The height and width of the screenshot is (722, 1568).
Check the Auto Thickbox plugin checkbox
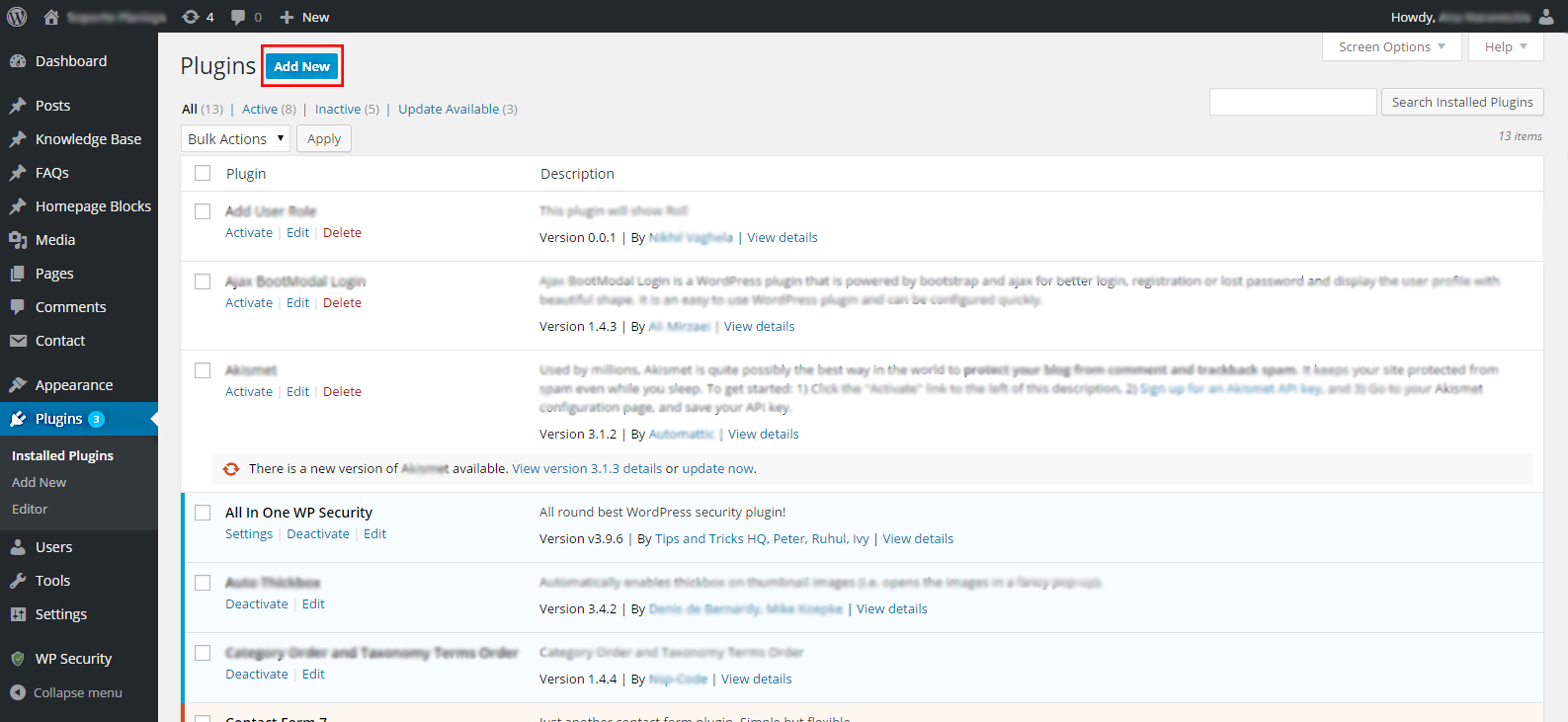203,583
